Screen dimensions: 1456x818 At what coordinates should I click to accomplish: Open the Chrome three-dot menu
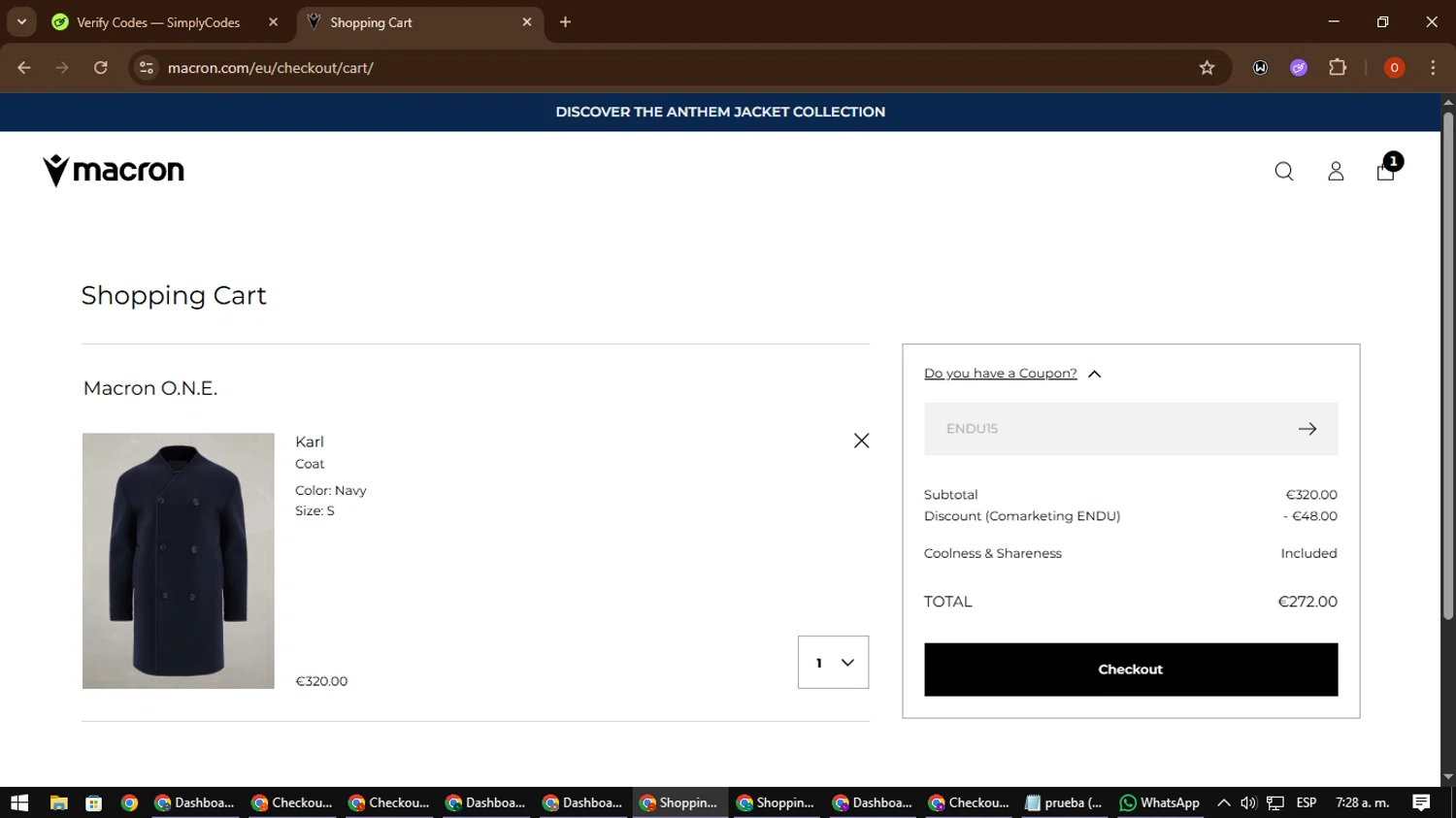pos(1433,68)
